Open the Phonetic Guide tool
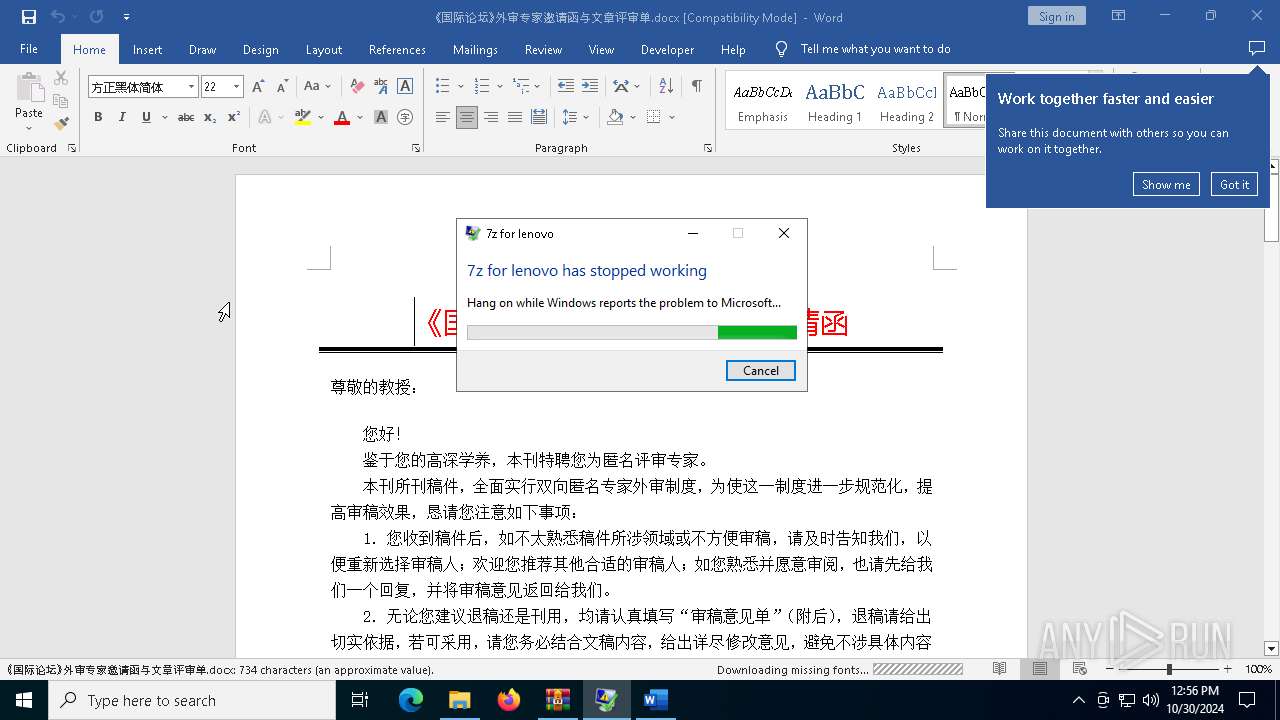The image size is (1280, 720). pos(381,87)
